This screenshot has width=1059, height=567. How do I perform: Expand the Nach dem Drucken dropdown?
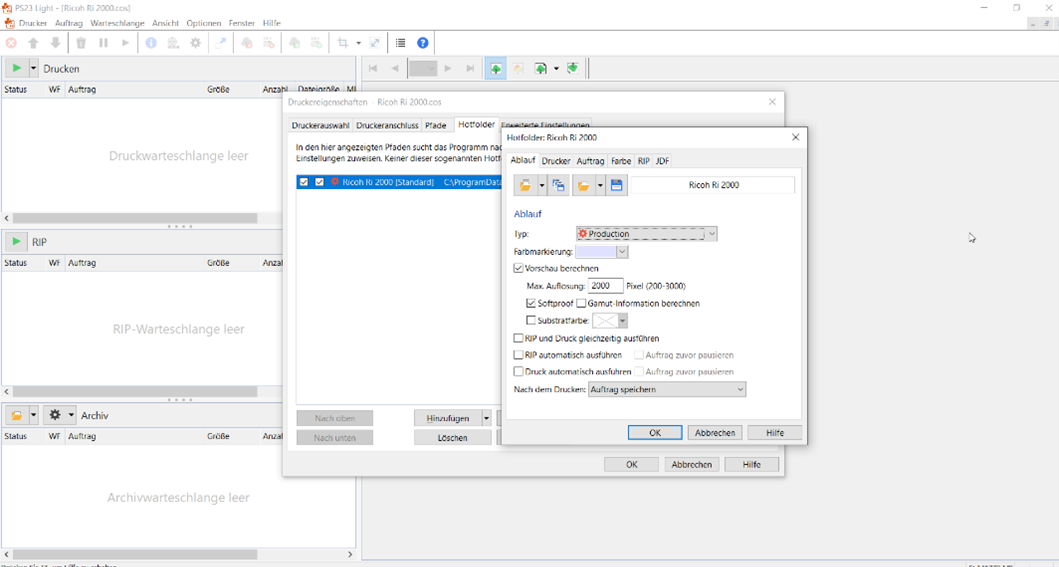pos(666,389)
